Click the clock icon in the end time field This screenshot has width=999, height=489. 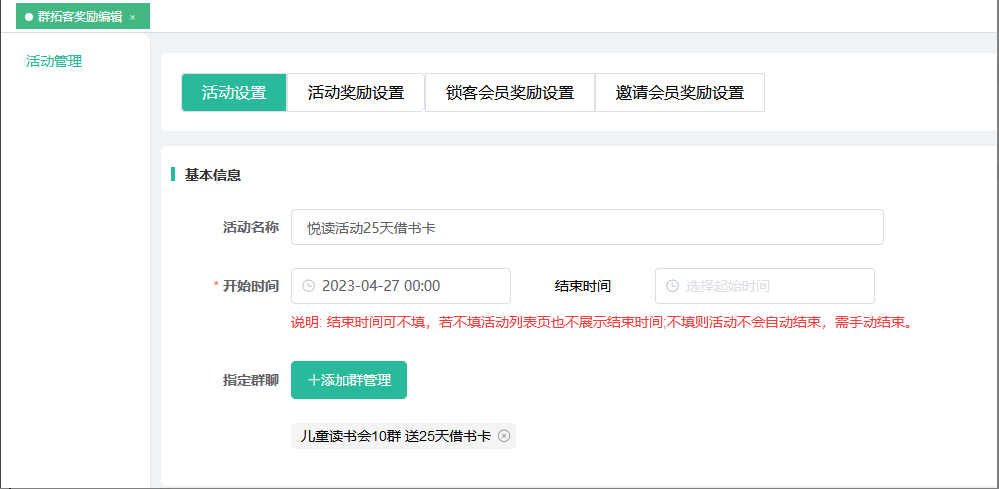click(x=672, y=286)
